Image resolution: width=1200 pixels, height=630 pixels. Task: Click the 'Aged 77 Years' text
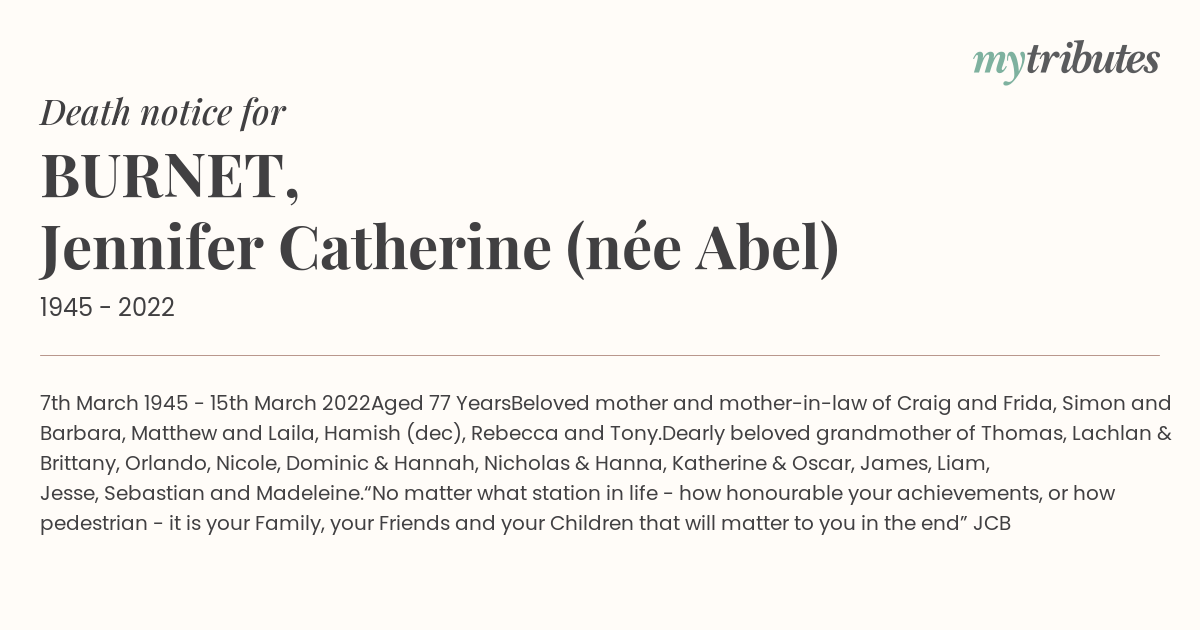click(x=441, y=404)
